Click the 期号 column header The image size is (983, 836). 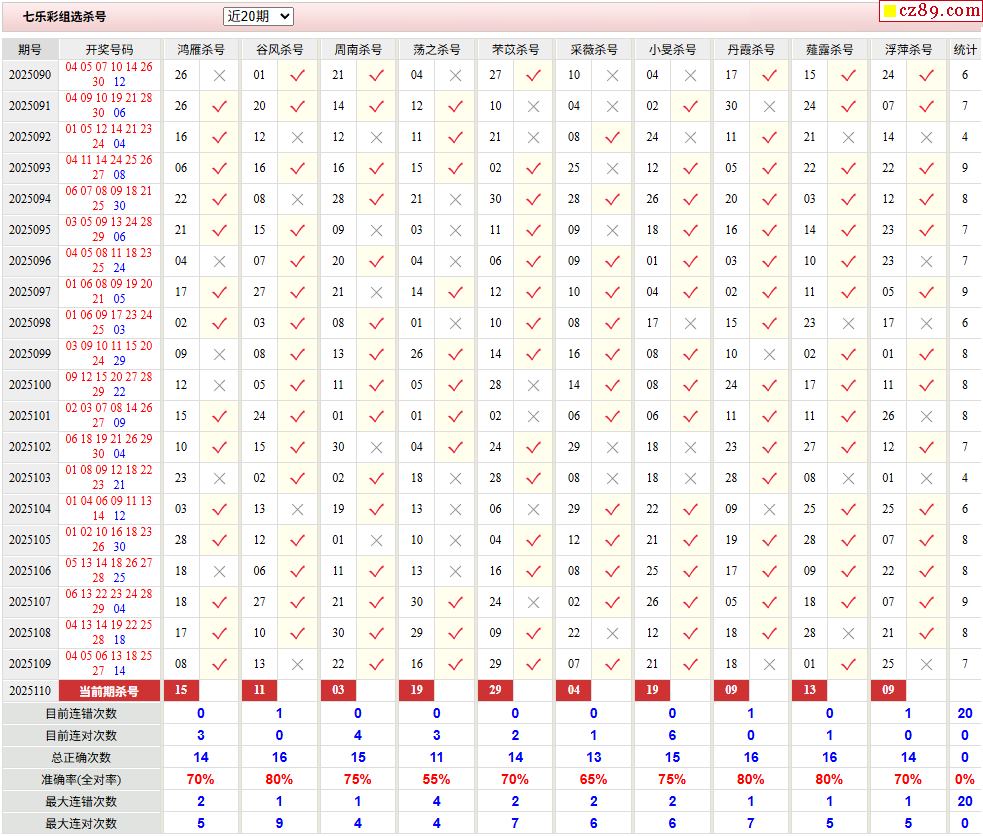tap(30, 50)
